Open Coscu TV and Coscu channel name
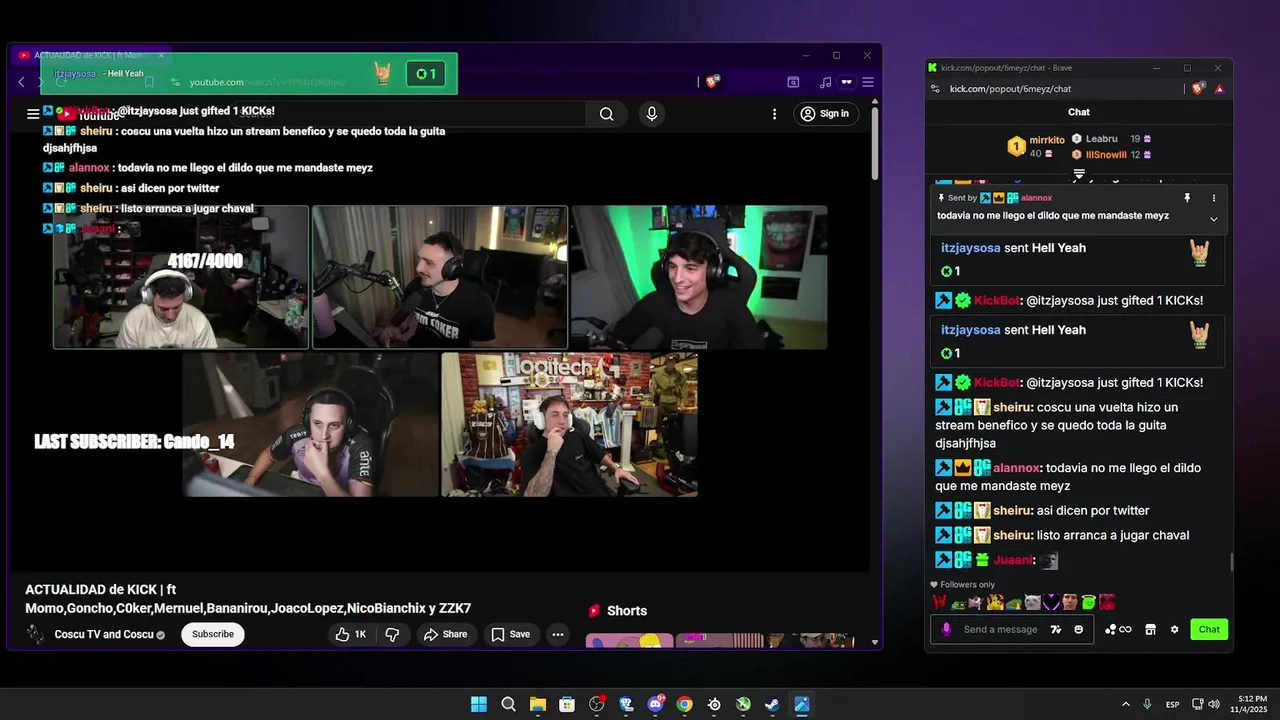The height and width of the screenshot is (720, 1280). click(x=104, y=634)
